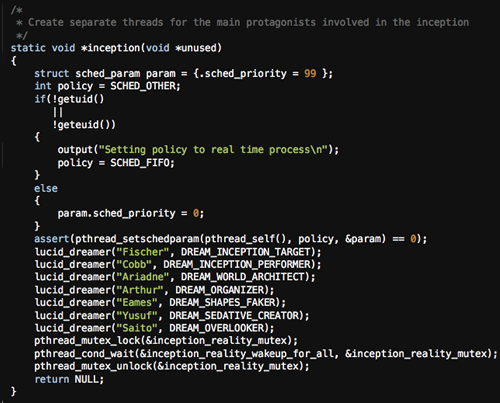The image size is (500, 403).
Task: Click 'DREAM_INCEPTION_TARGET' constant
Action: click(x=246, y=252)
